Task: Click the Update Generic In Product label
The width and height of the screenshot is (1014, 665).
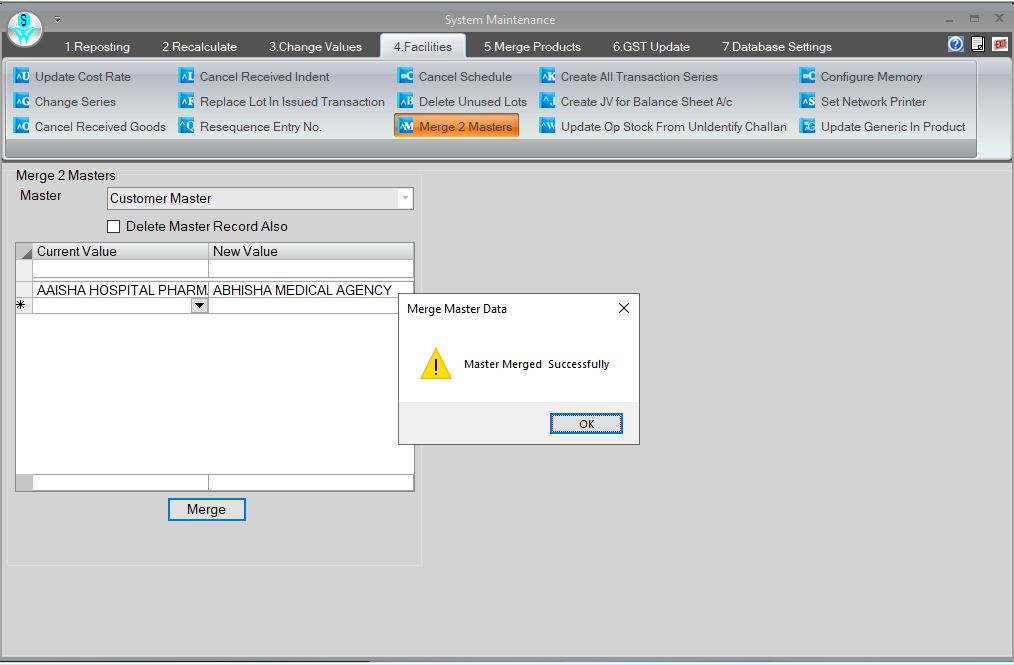Action: click(x=893, y=127)
